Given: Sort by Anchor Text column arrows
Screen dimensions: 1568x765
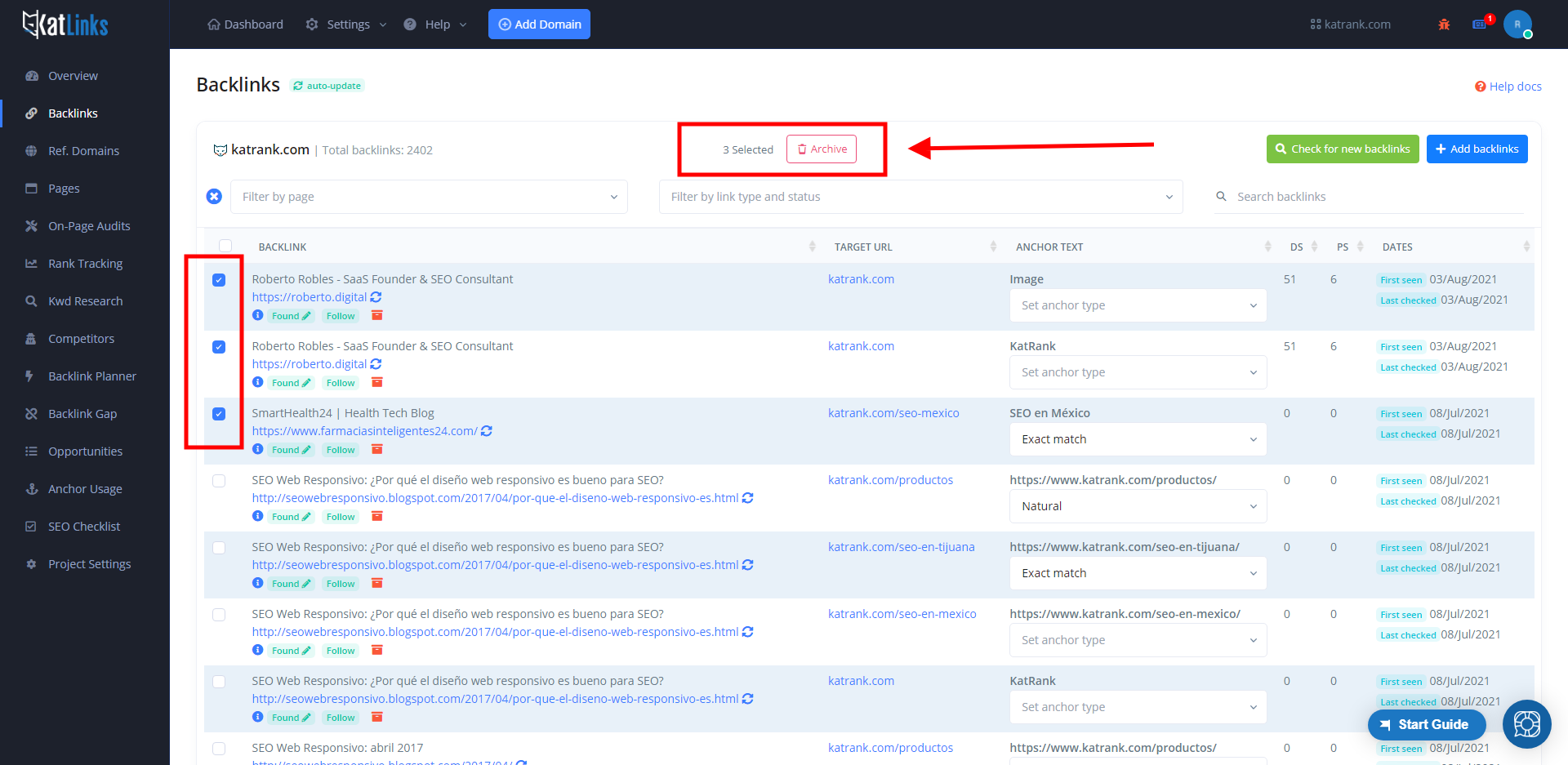Looking at the screenshot, I should 1267,247.
